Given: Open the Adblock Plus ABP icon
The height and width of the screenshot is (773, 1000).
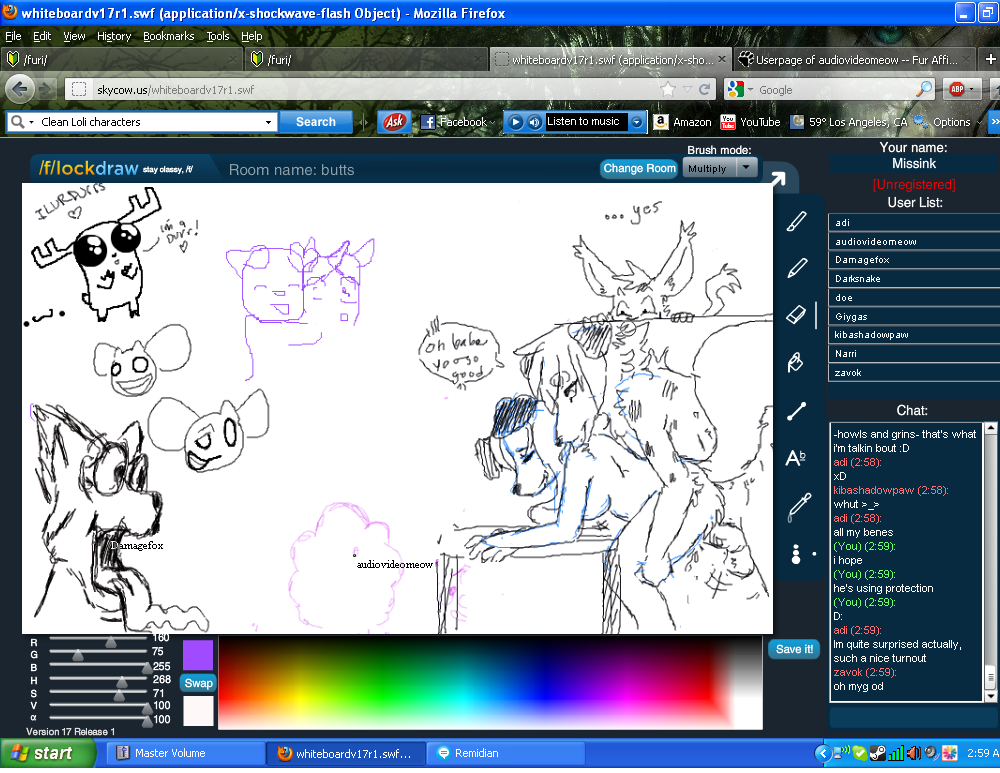Looking at the screenshot, I should tap(957, 89).
